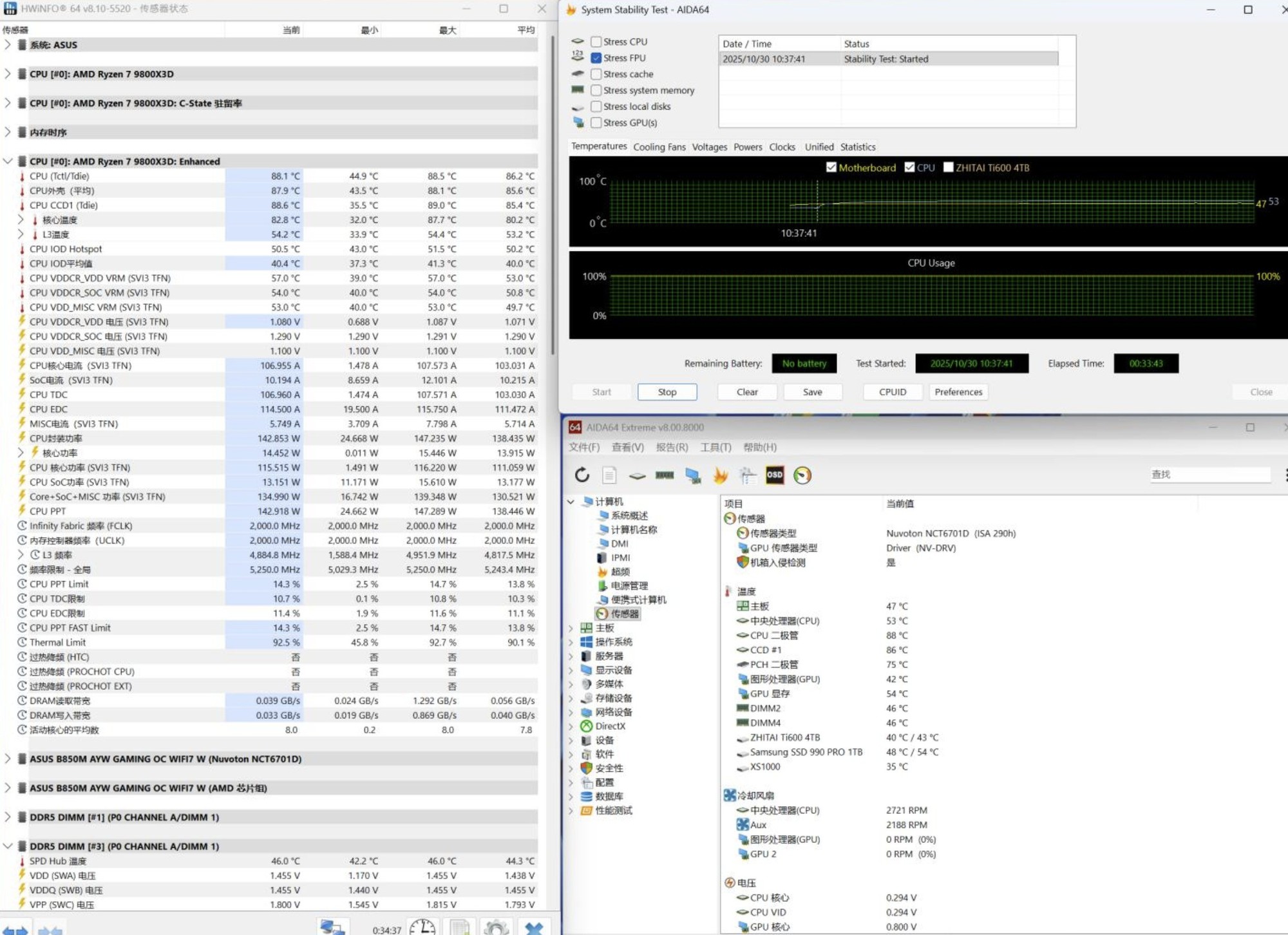Click the refresh icon in AIDA64 toolbar
Screen dimensions: 1288x935
583,475
